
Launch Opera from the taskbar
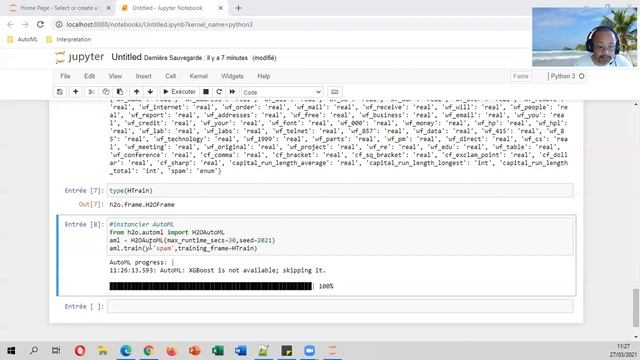tap(80, 350)
